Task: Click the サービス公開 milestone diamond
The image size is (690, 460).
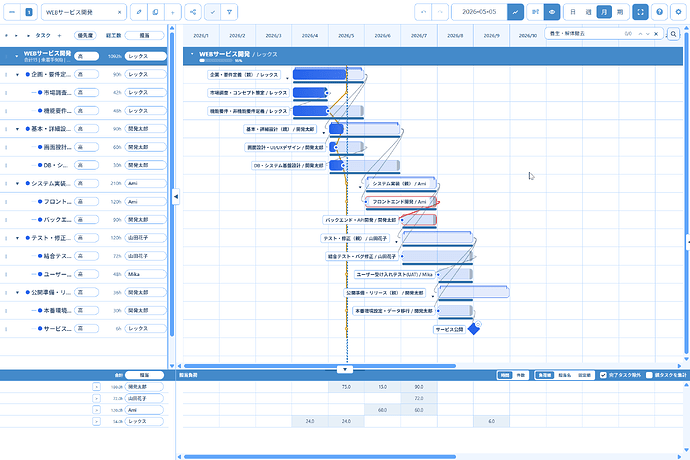Action: tap(473, 329)
